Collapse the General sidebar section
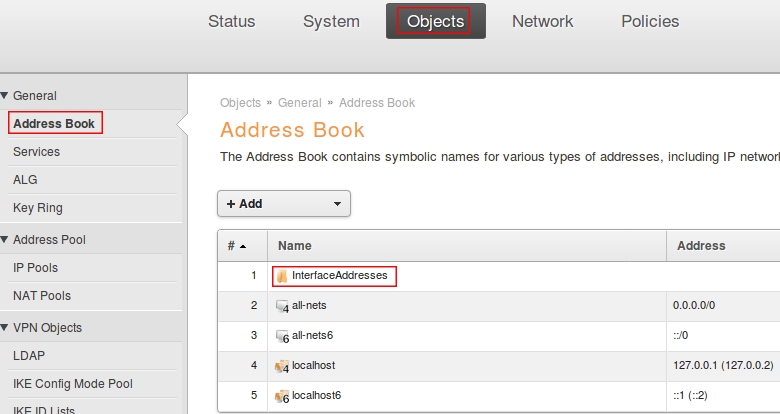The height and width of the screenshot is (414, 780). [x=5, y=96]
